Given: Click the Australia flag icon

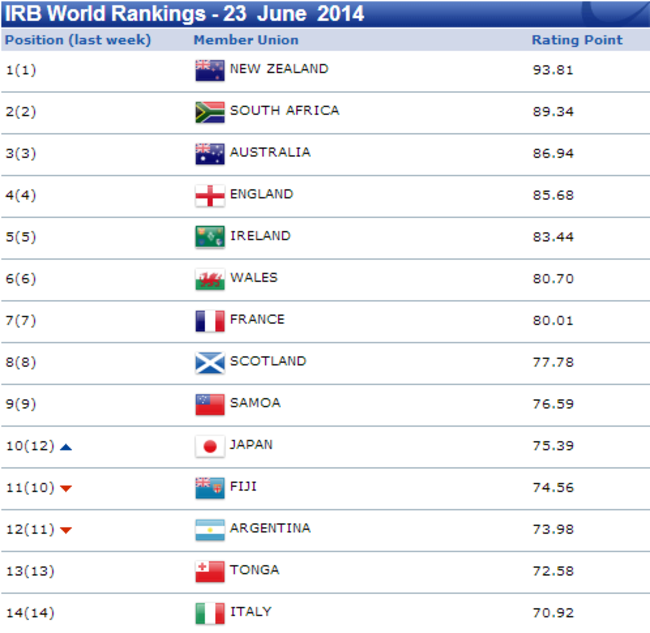Looking at the screenshot, I should point(210,154).
